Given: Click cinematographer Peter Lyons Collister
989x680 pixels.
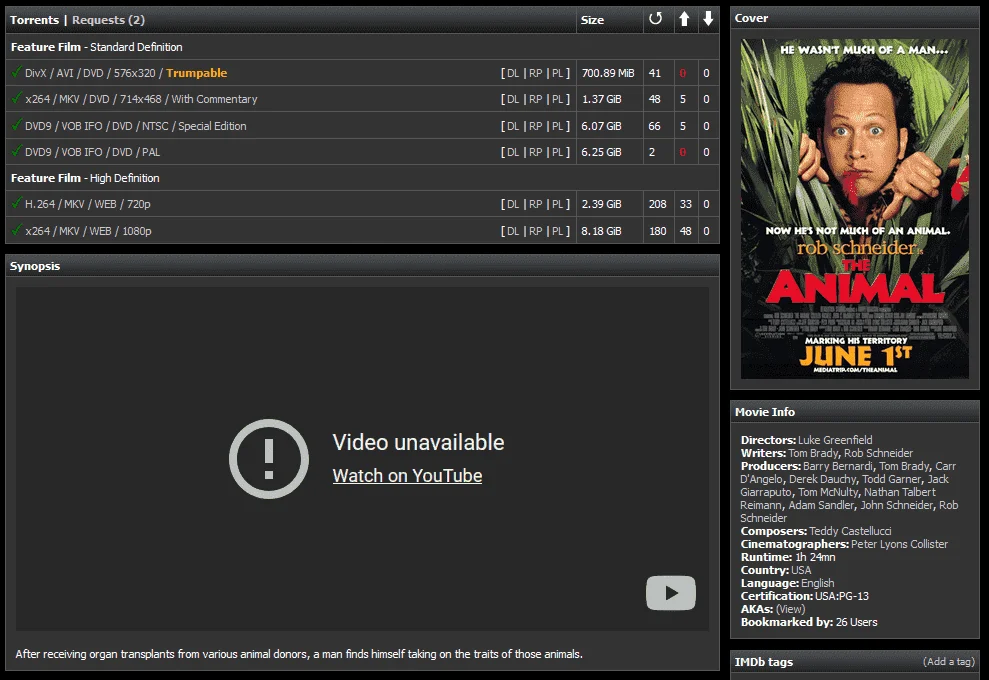Looking at the screenshot, I should pyautogui.click(x=899, y=544).
